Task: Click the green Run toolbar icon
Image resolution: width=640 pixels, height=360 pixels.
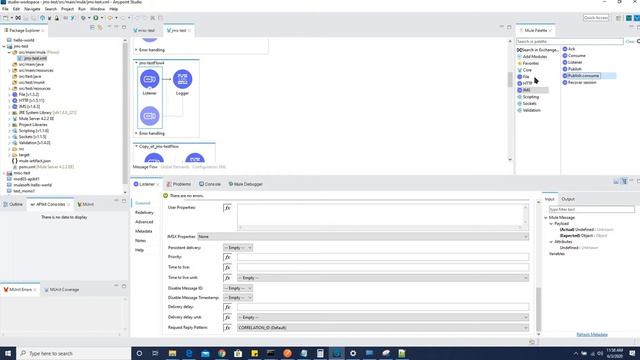Action: pyautogui.click(x=96, y=18)
